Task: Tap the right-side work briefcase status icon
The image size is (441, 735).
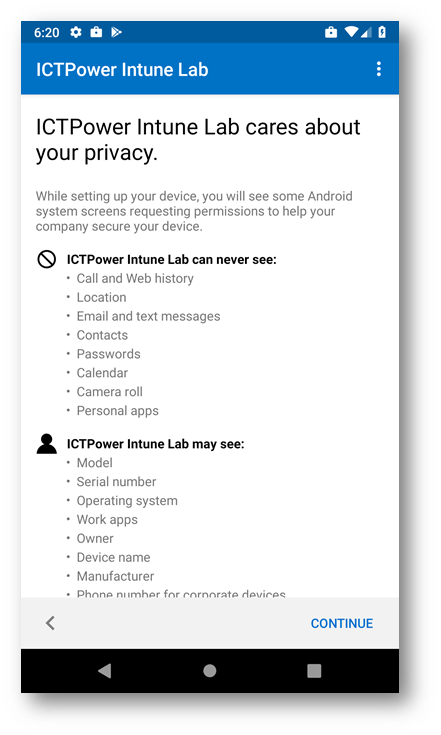Action: coord(331,32)
